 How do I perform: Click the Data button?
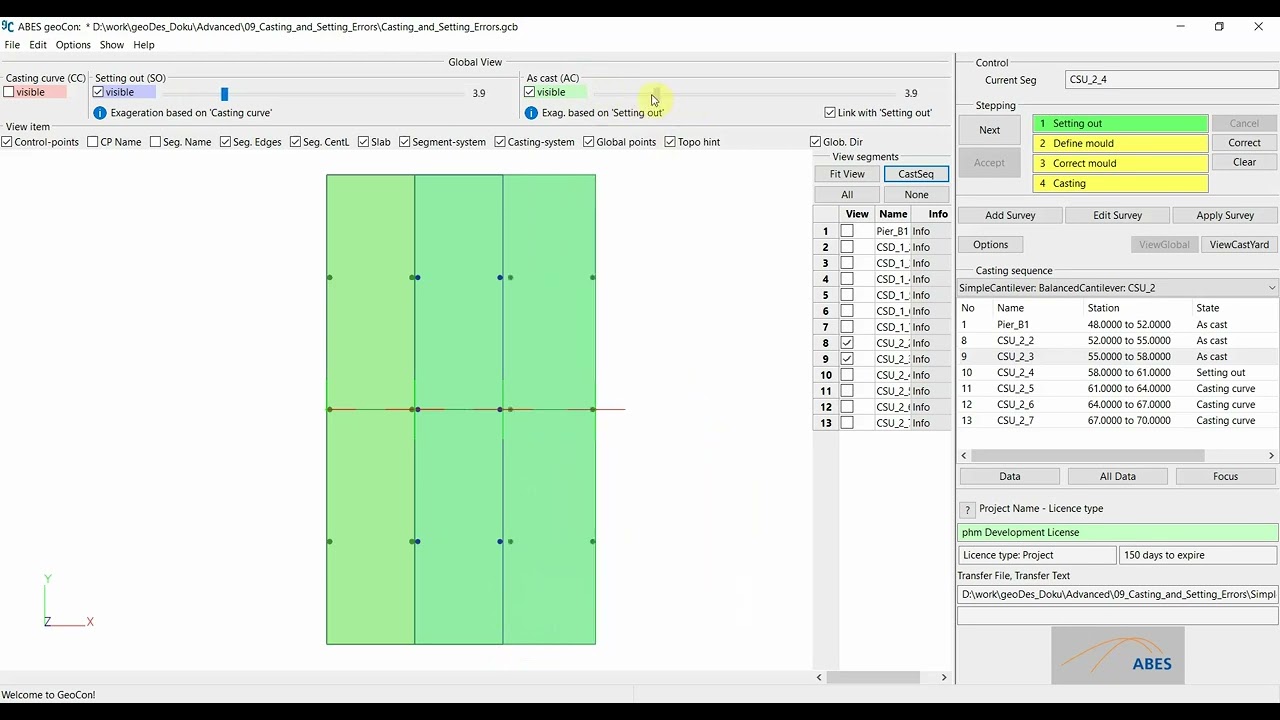(x=1010, y=477)
